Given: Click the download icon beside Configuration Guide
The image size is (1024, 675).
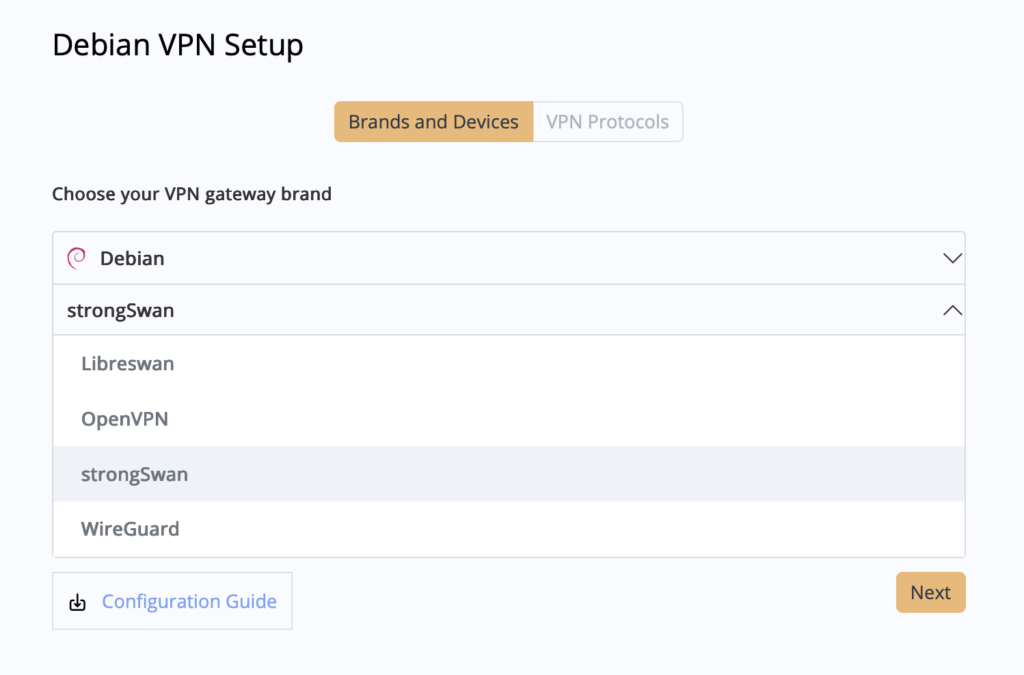Looking at the screenshot, I should coord(78,601).
